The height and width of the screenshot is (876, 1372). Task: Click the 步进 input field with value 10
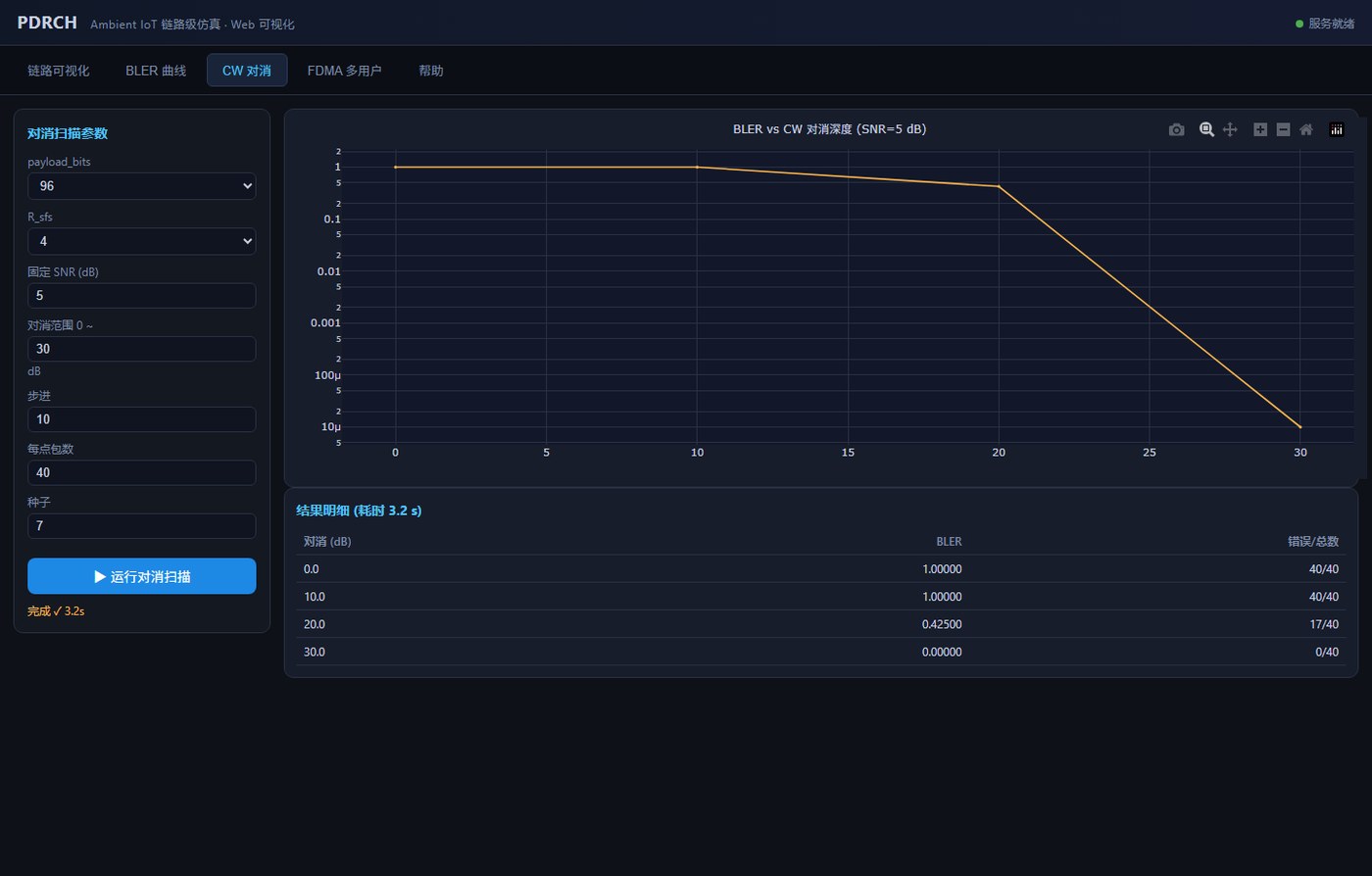(142, 419)
